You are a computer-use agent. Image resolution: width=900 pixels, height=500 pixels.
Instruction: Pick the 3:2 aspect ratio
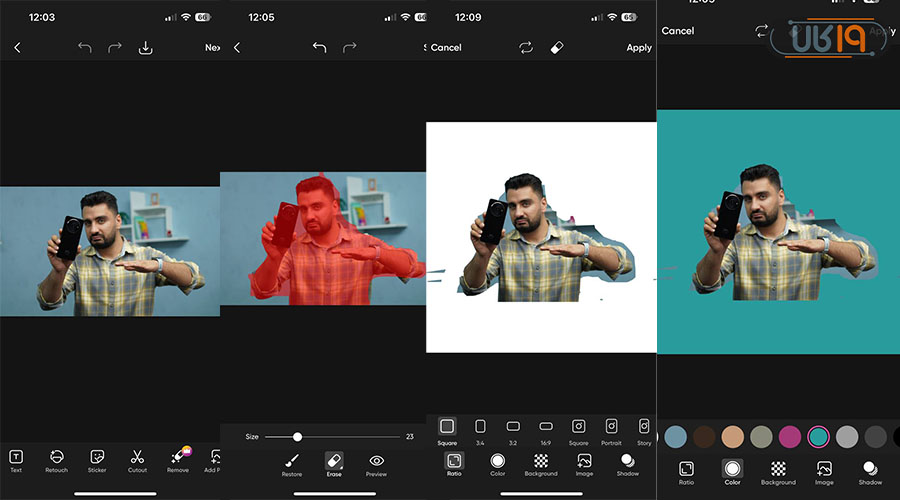pyautogui.click(x=513, y=428)
